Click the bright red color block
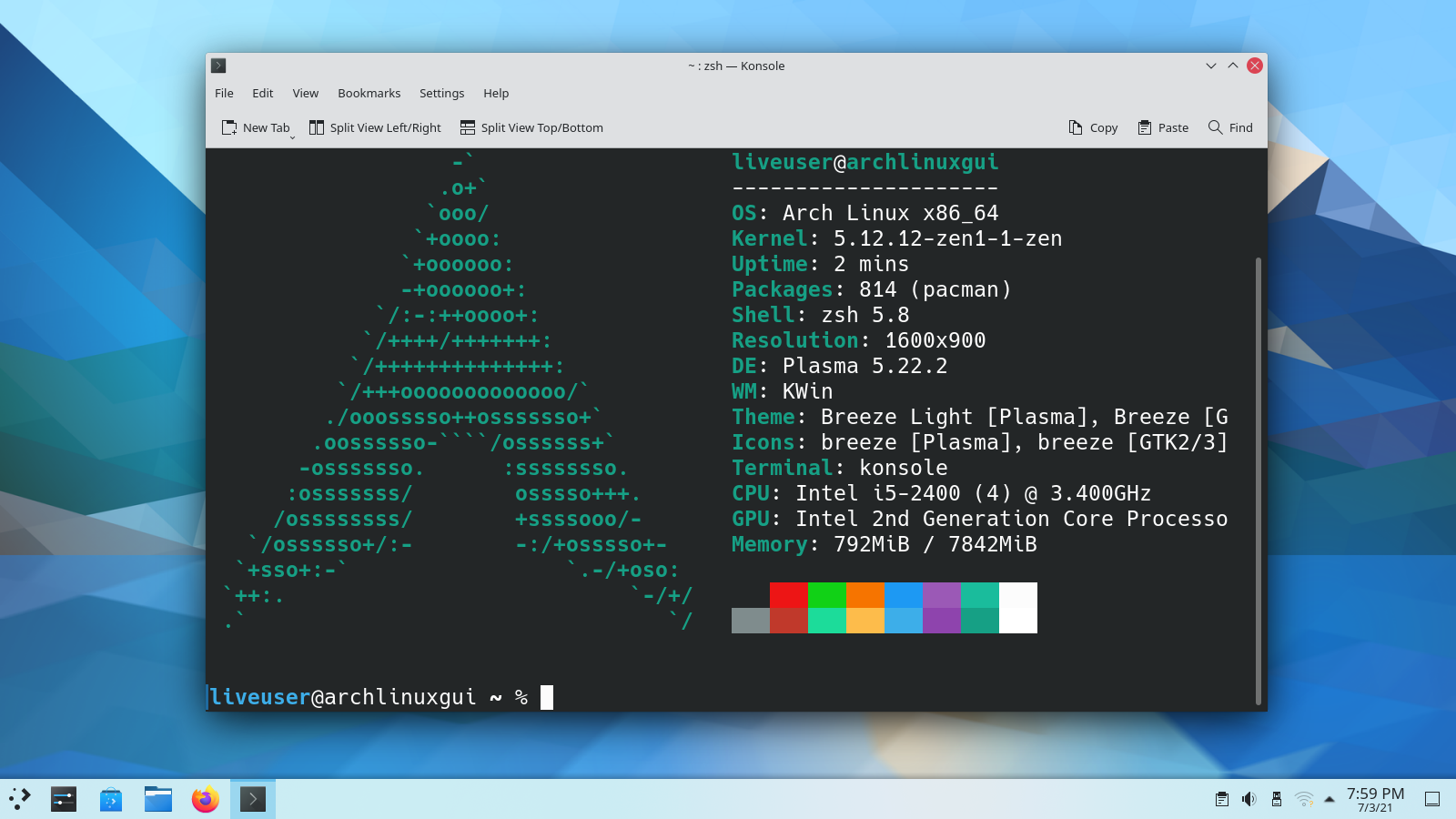1456x819 pixels. coord(789,595)
